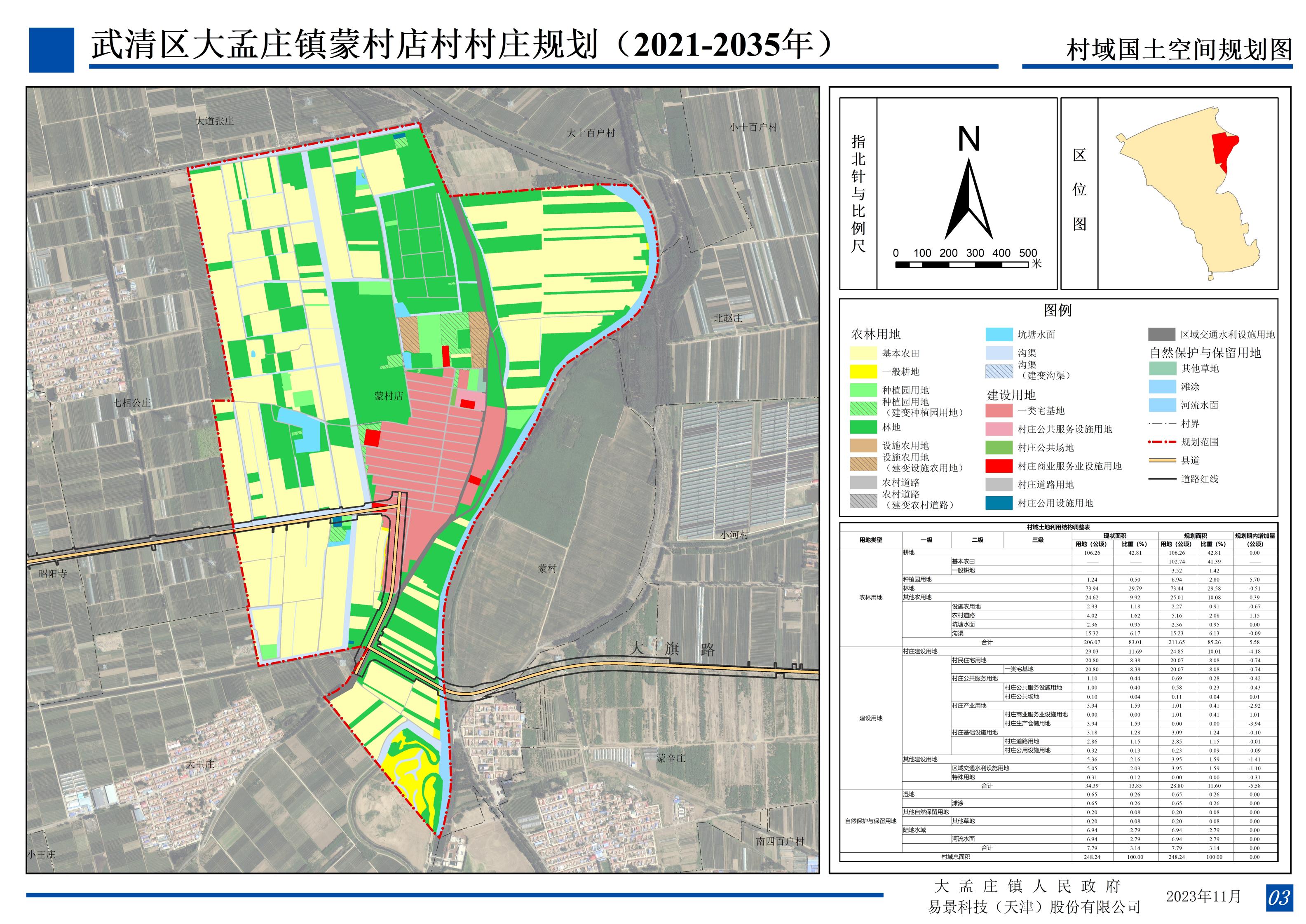Image resolution: width=1306 pixels, height=924 pixels.
Task: Click the 林地 green legend swatch
Action: 863,427
